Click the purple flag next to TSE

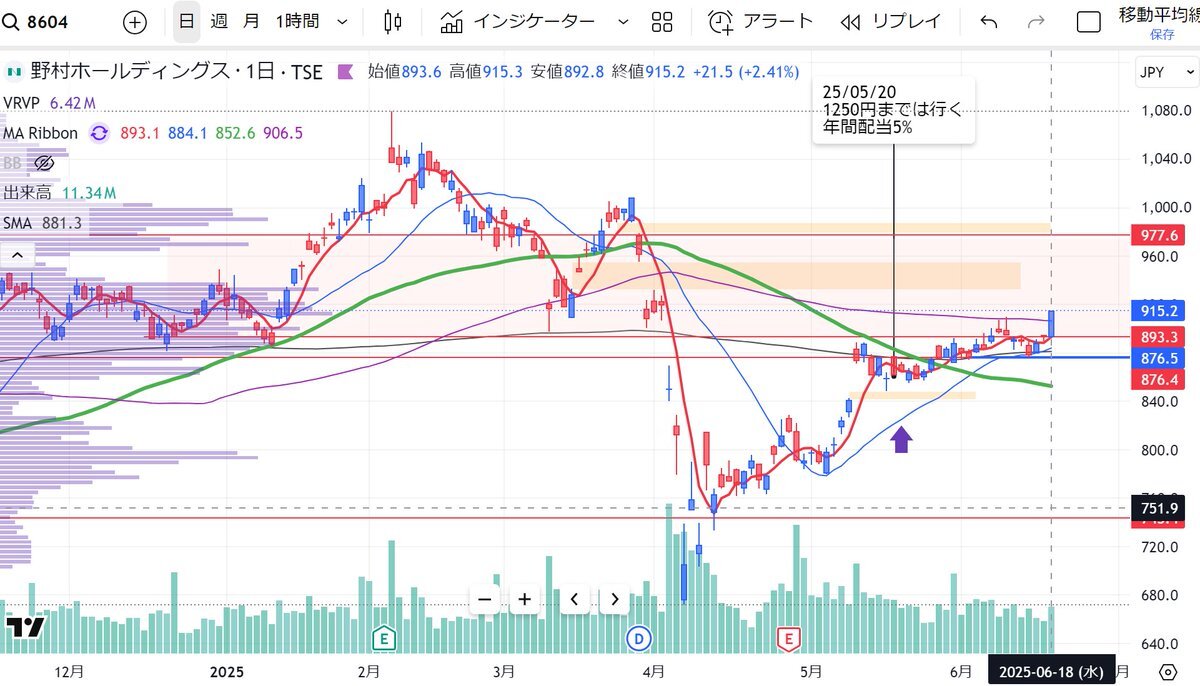click(345, 72)
